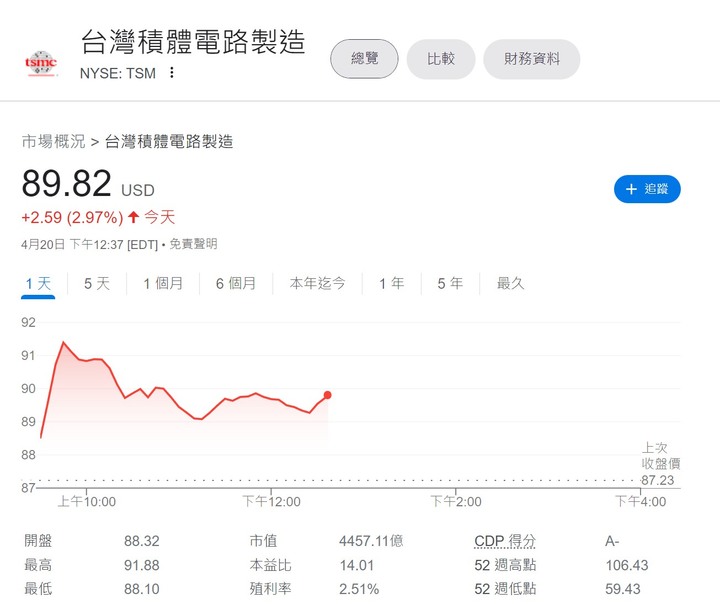Select the 總覽 overview tab
720x604 pixels.
click(364, 59)
